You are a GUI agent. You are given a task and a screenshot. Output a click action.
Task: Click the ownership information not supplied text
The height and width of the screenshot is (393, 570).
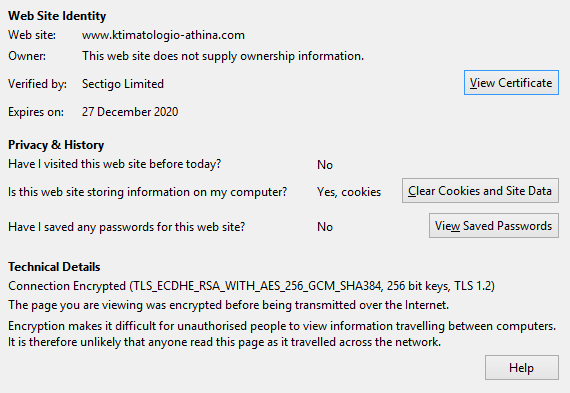pos(223,56)
